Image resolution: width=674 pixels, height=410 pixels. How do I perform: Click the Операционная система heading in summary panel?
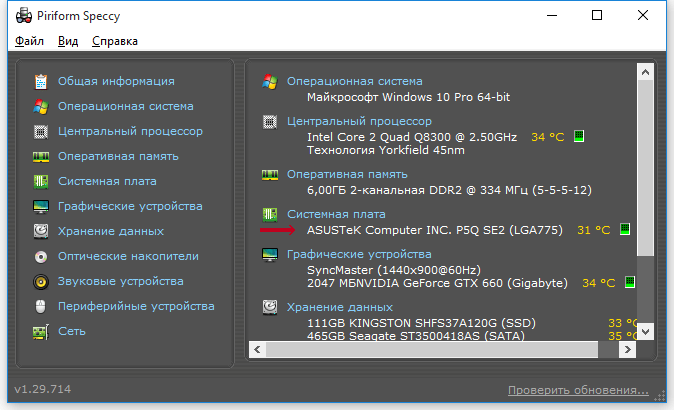pos(354,81)
